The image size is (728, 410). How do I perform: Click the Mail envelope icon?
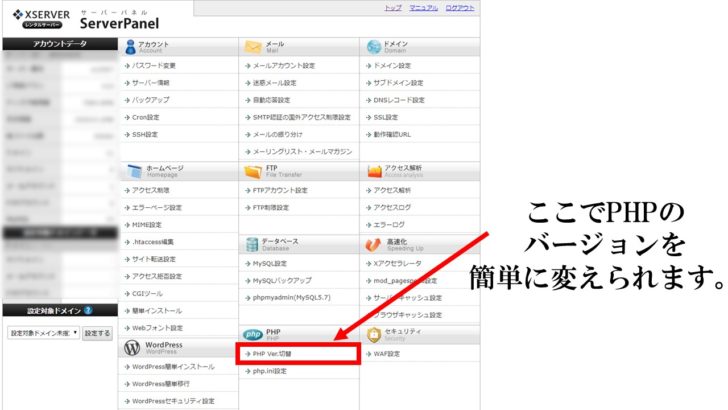click(253, 47)
